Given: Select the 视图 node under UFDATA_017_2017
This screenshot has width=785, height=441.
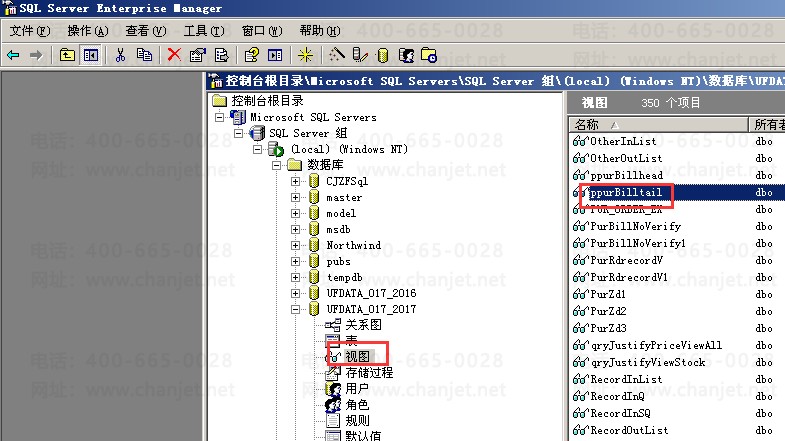Looking at the screenshot, I should click(x=357, y=356).
